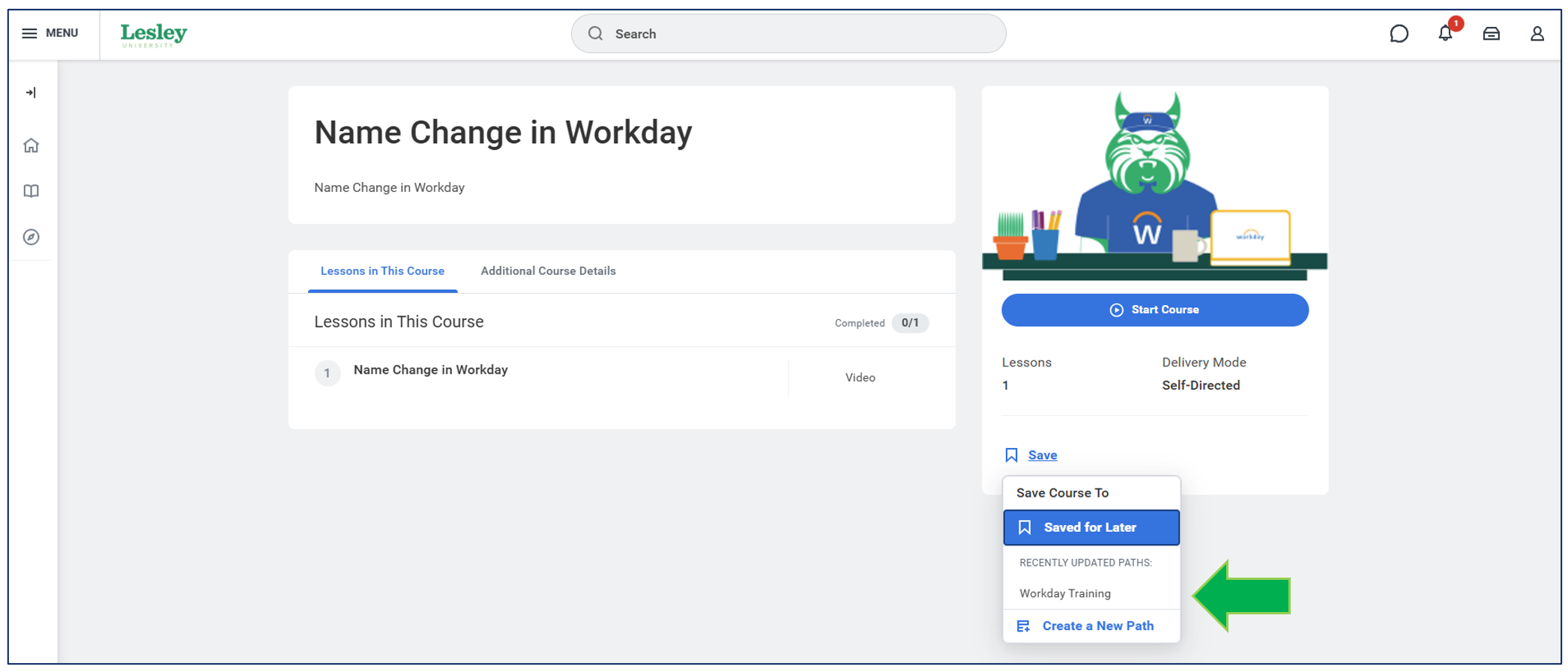Click the RECENTLY UPDATED PATHS label
The height and width of the screenshot is (672, 1568).
point(1085,563)
